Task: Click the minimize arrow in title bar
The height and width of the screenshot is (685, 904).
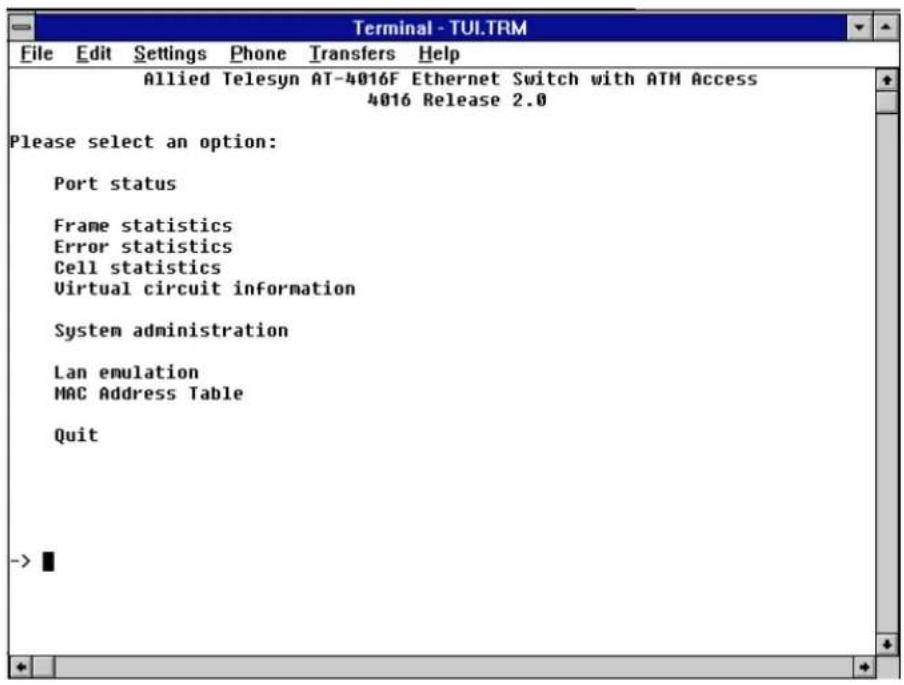Action: tap(859, 27)
